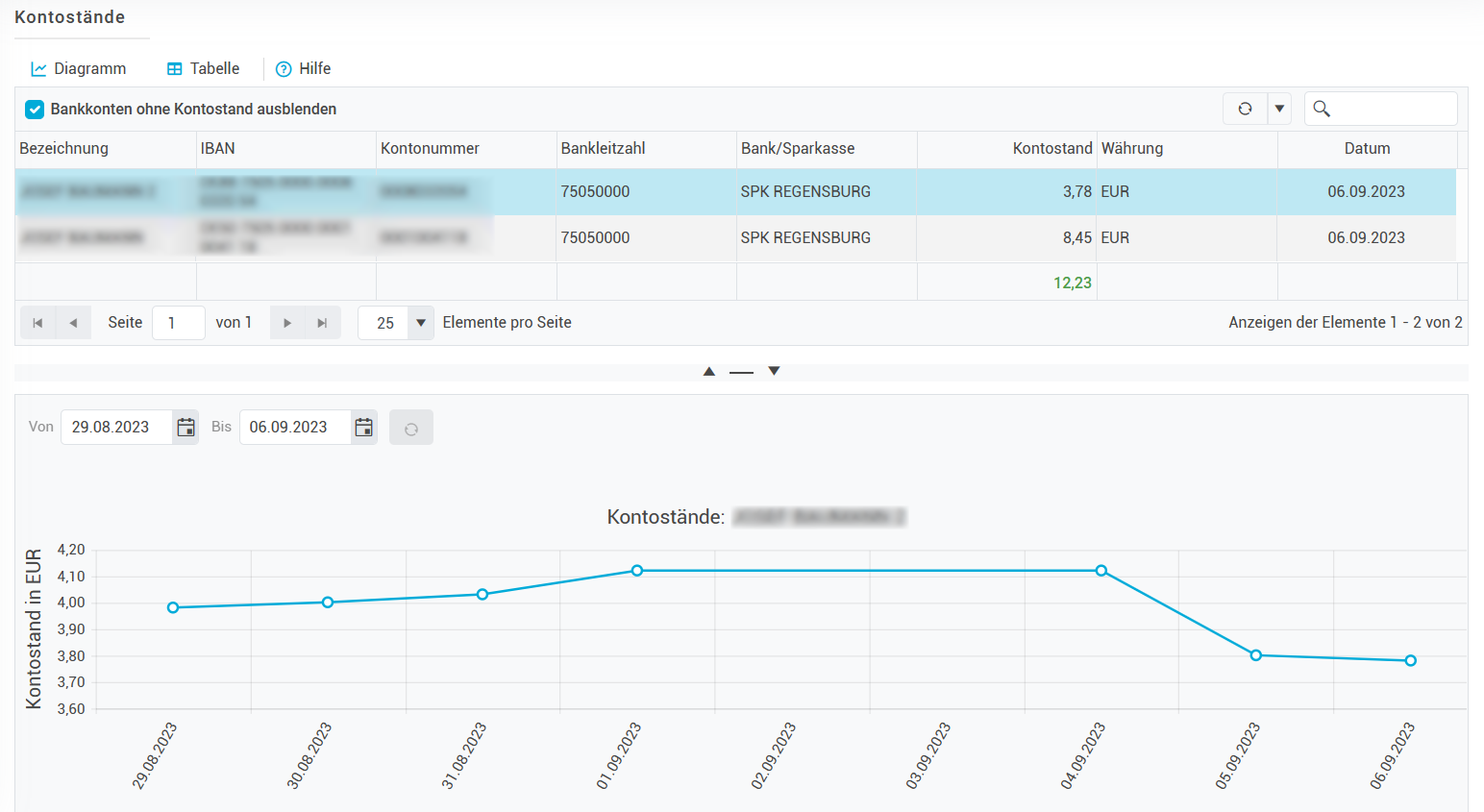The width and height of the screenshot is (1484, 812).
Task: Click the page number input field
Action: coord(178,323)
